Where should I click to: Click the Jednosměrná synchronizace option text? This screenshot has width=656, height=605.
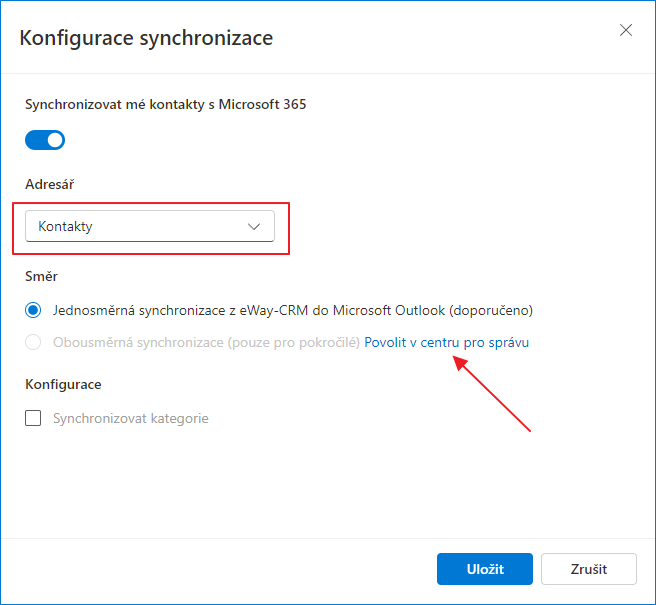[x=293, y=310]
